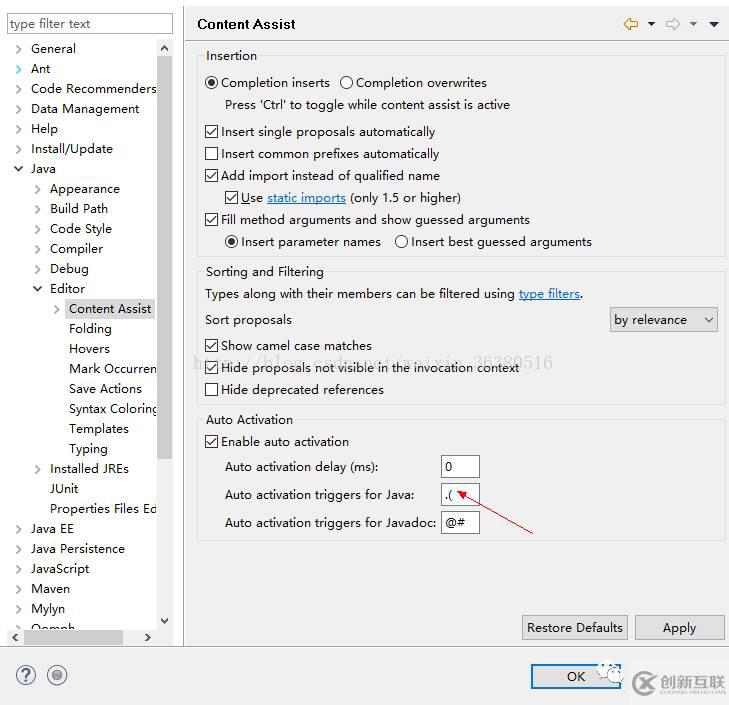The width and height of the screenshot is (729, 705).
Task: Toggle Fill method arguments checkbox
Action: coord(211,219)
